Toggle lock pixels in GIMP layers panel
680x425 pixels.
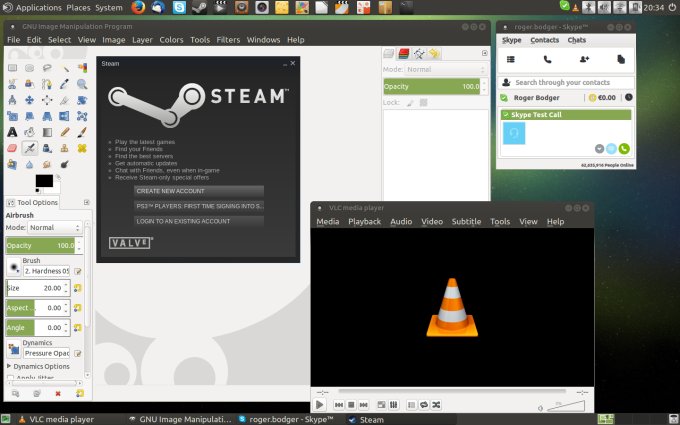point(410,103)
